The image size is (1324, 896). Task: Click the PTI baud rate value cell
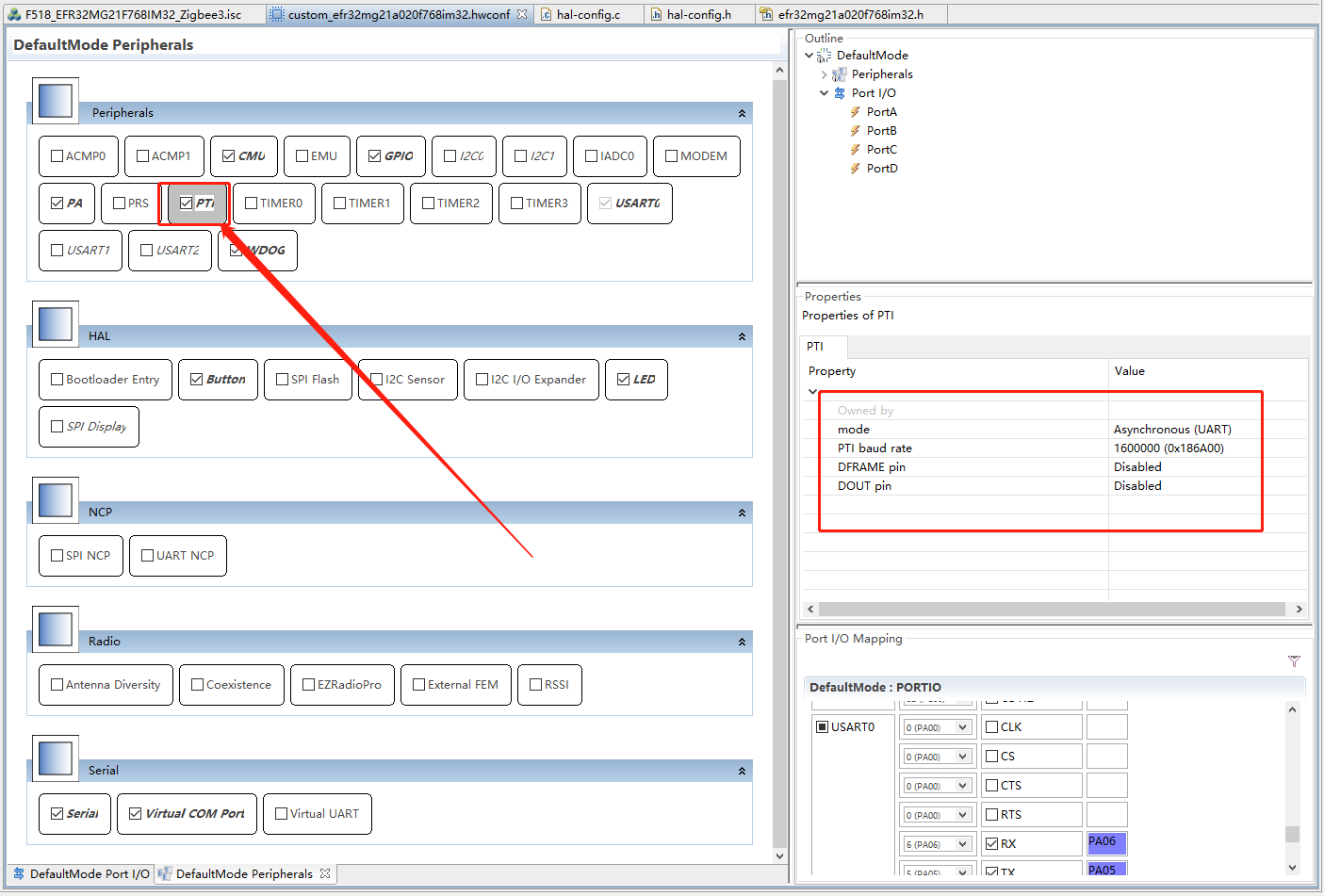coord(1206,448)
